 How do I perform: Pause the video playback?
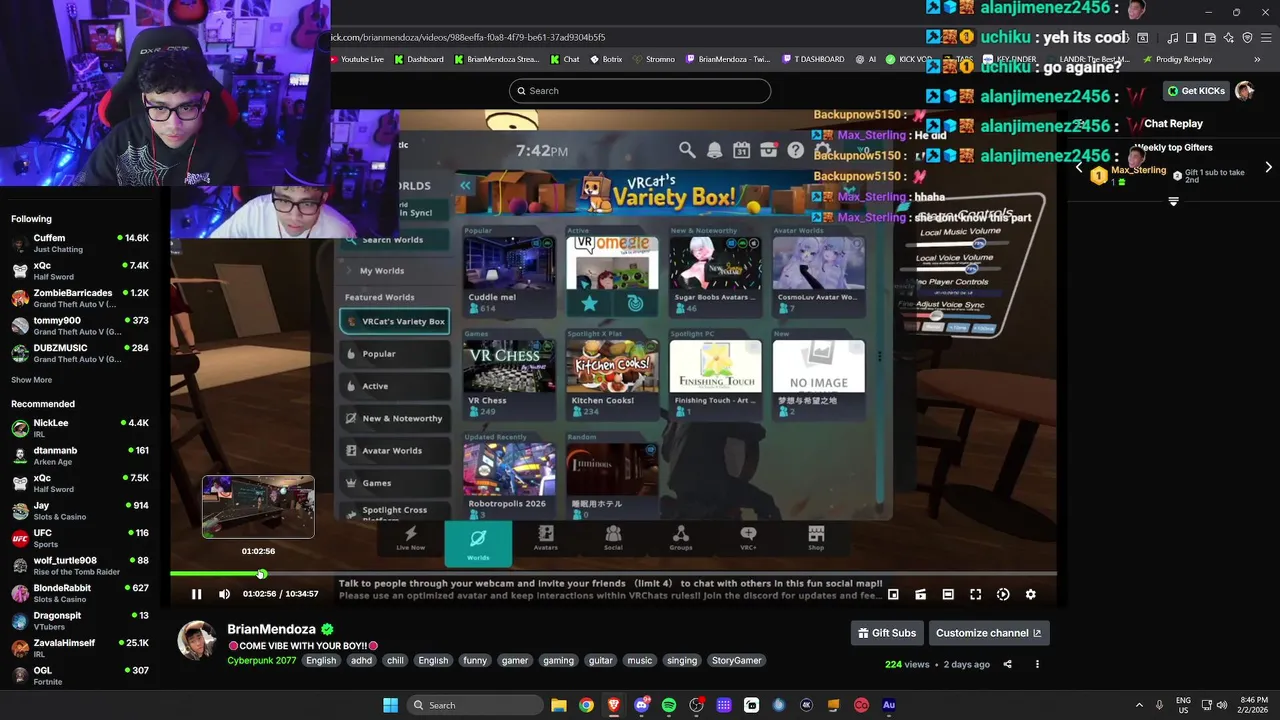[x=197, y=594]
